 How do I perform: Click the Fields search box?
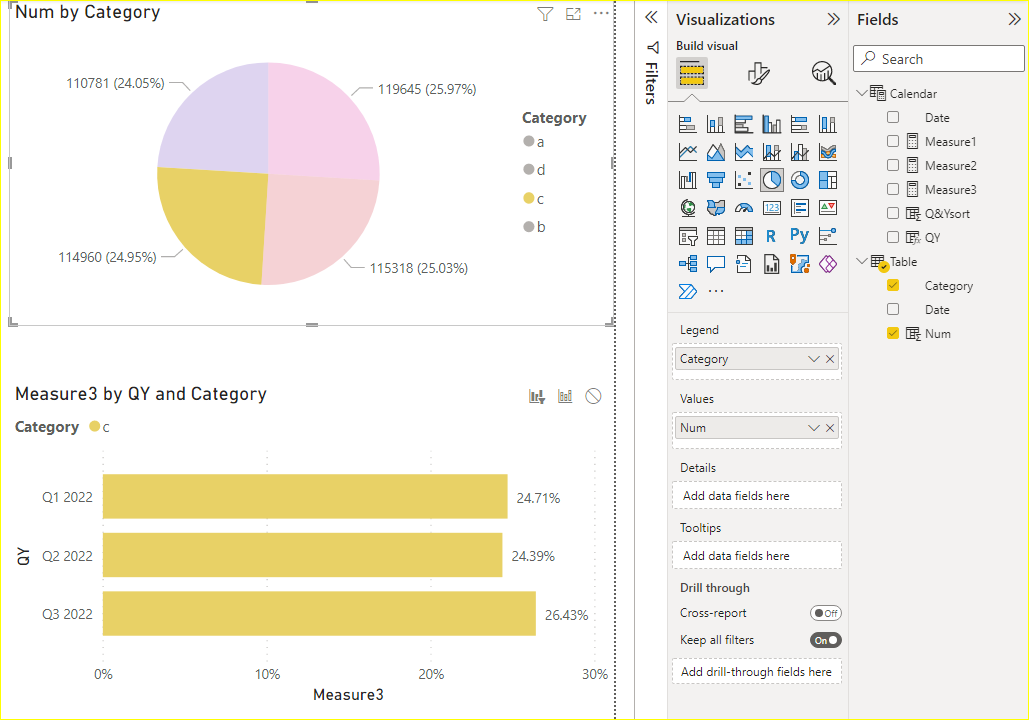938,58
